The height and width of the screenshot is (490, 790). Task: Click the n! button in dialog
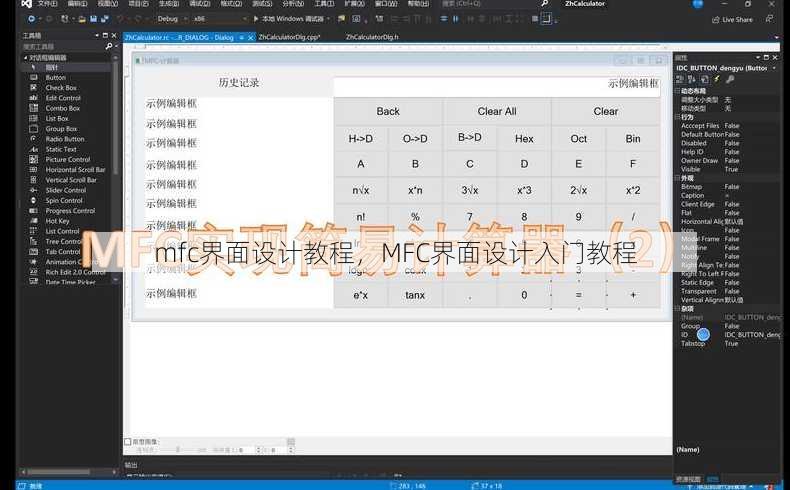coord(361,217)
